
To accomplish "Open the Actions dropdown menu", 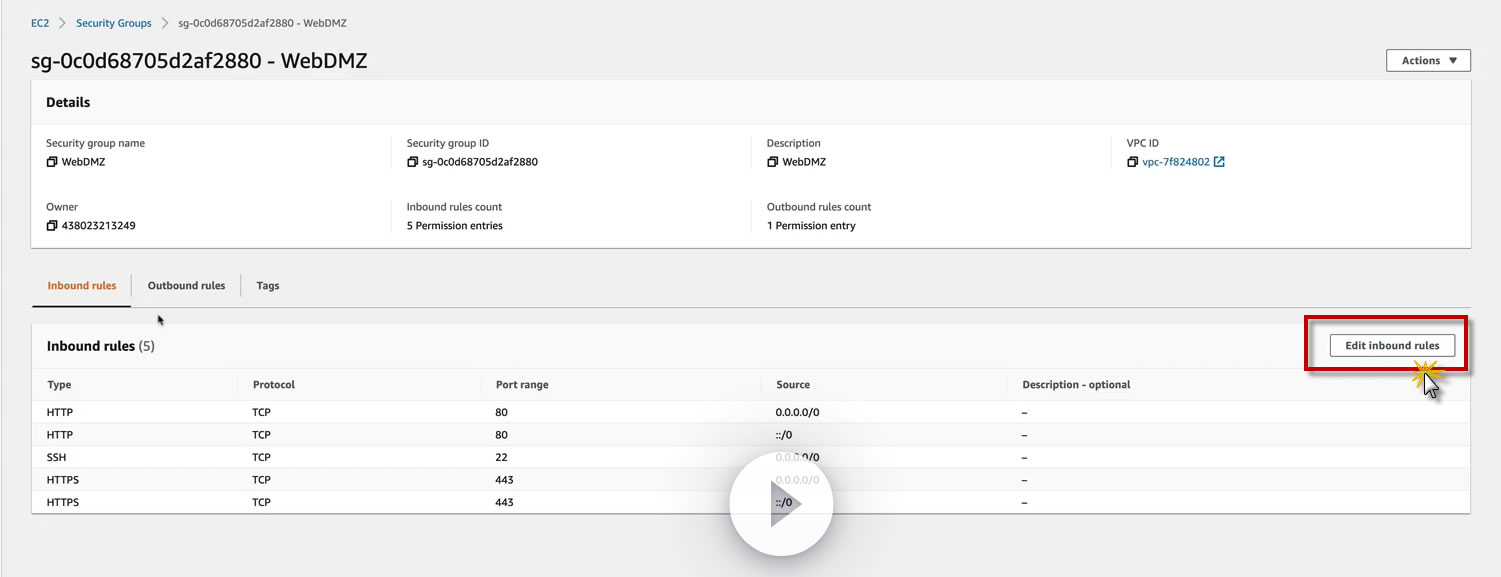I will pyautogui.click(x=1428, y=61).
